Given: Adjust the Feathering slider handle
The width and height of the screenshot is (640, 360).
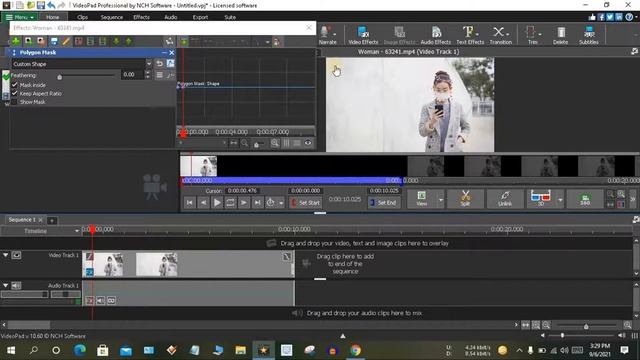Looking at the screenshot, I should [60, 77].
